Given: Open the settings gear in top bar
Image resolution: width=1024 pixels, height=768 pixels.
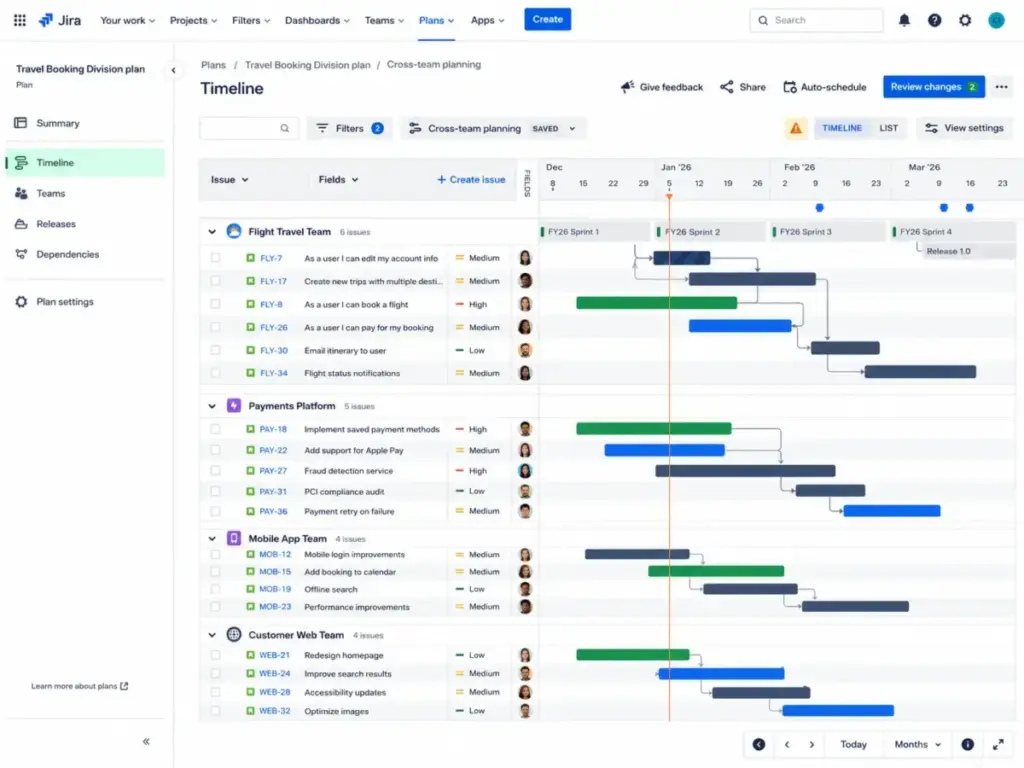Looking at the screenshot, I should click(965, 20).
